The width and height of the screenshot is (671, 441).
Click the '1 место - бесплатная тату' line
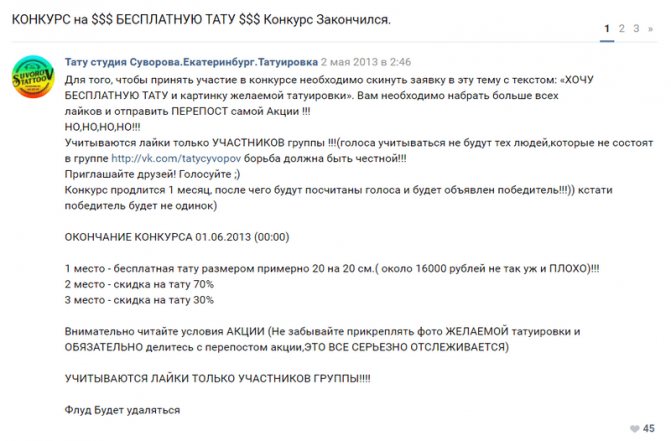330,269
